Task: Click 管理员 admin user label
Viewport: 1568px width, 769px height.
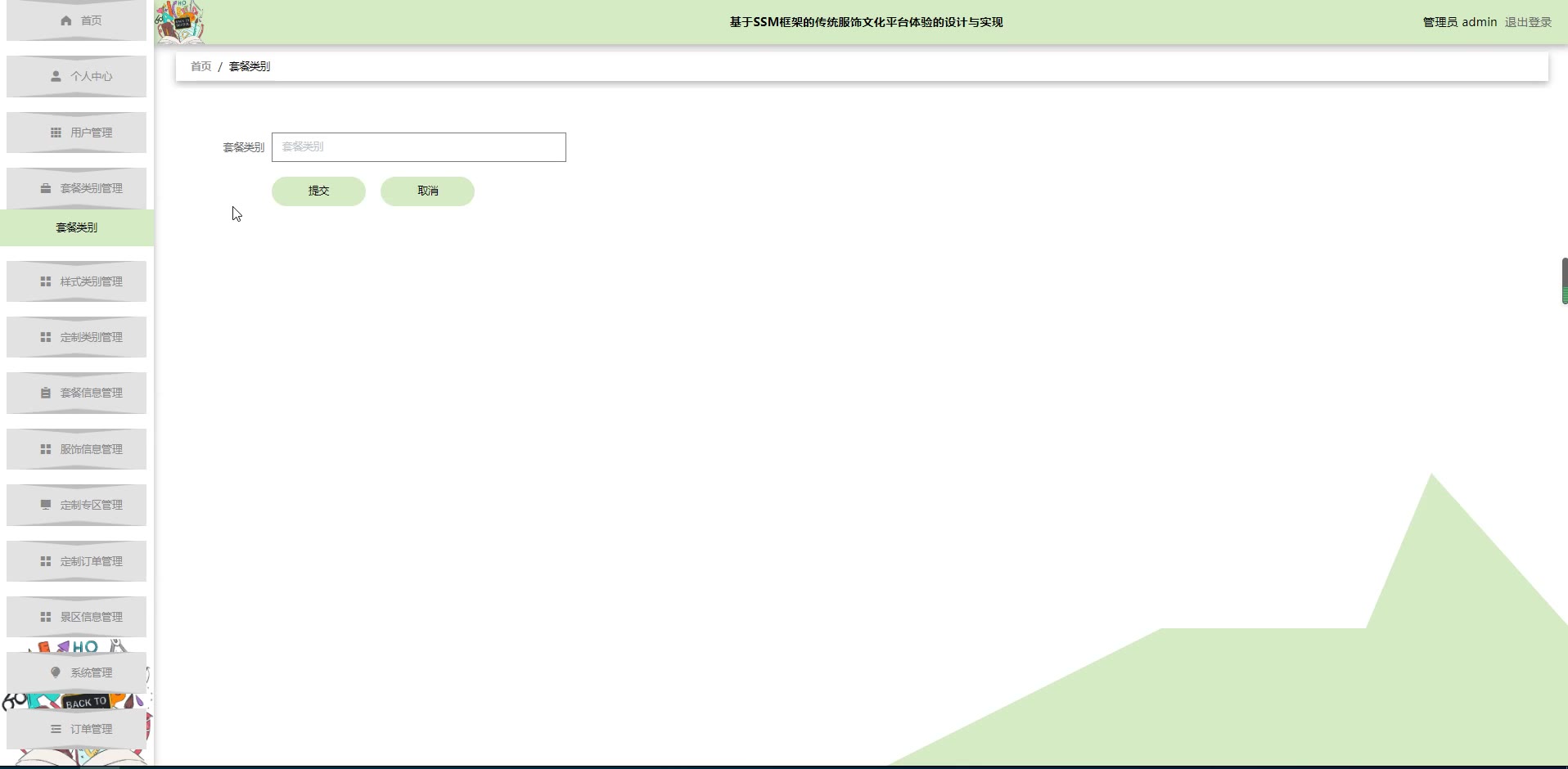Action: click(1460, 22)
